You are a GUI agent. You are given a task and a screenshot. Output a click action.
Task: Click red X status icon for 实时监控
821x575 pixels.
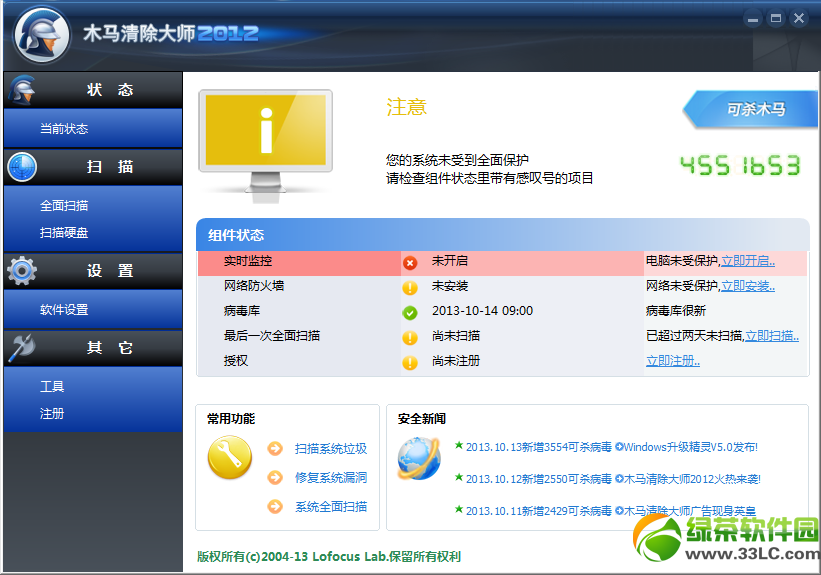pyautogui.click(x=410, y=263)
